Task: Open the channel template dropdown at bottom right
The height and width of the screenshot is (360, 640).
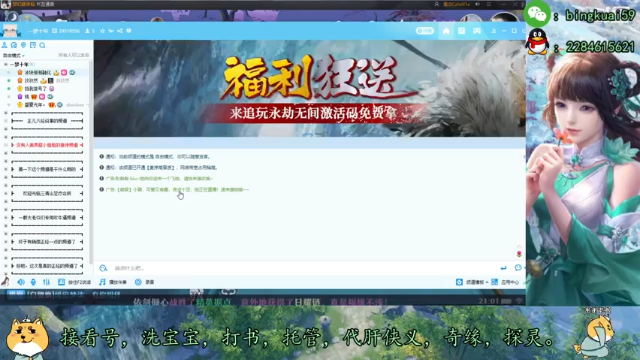Action: coord(472,282)
